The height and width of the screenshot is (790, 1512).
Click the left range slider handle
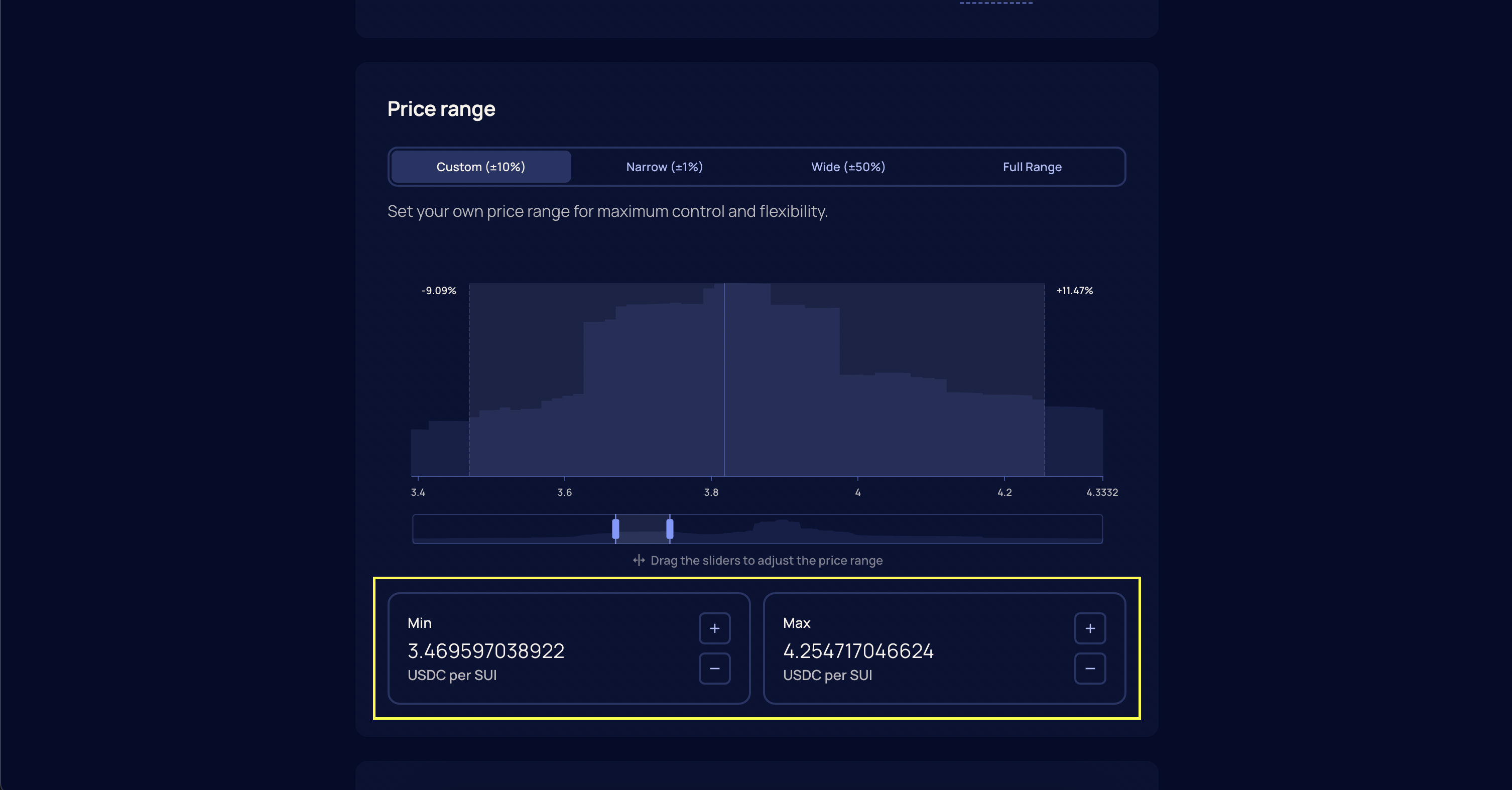(615, 529)
